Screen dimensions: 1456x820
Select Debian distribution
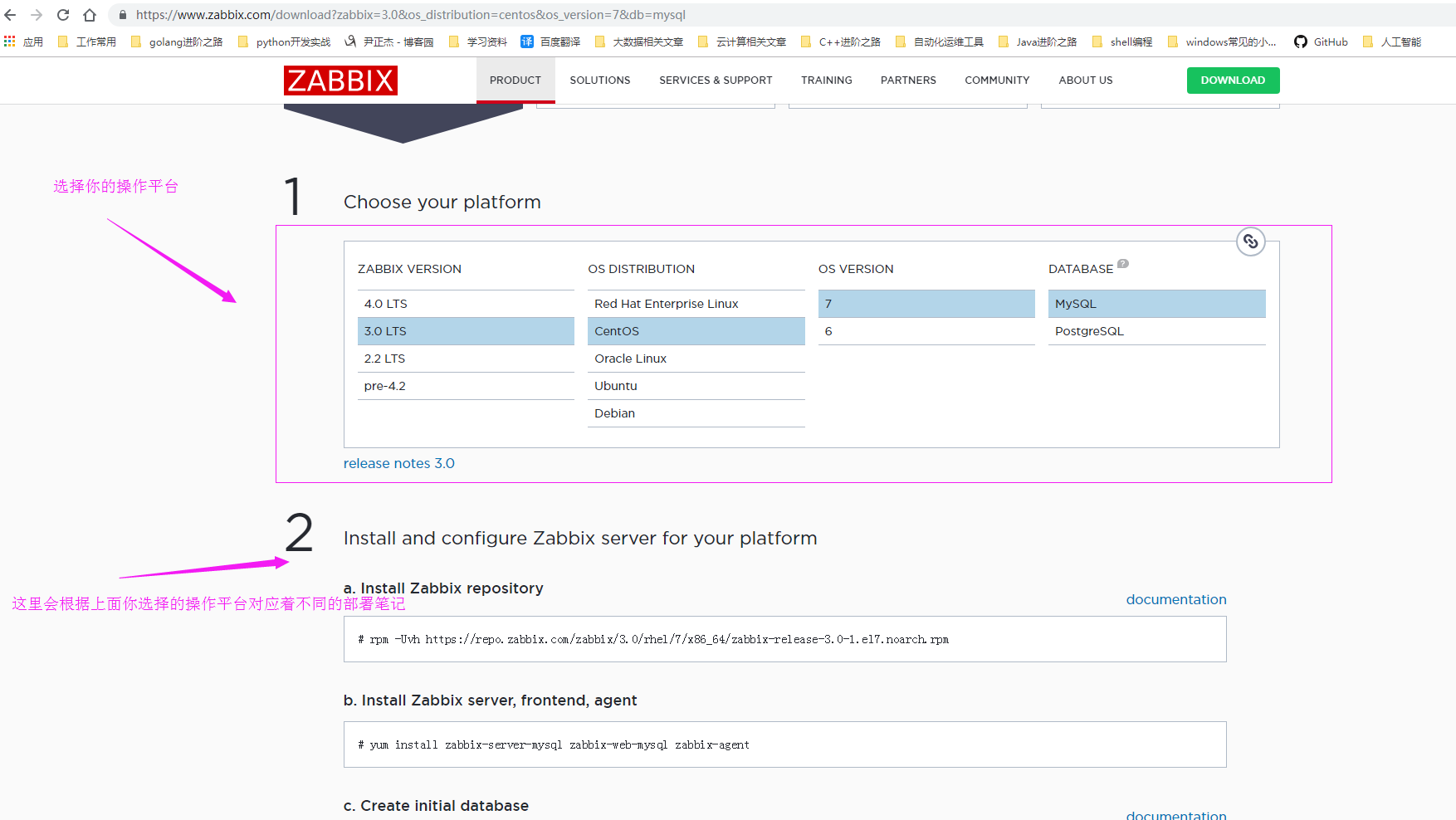tap(696, 413)
